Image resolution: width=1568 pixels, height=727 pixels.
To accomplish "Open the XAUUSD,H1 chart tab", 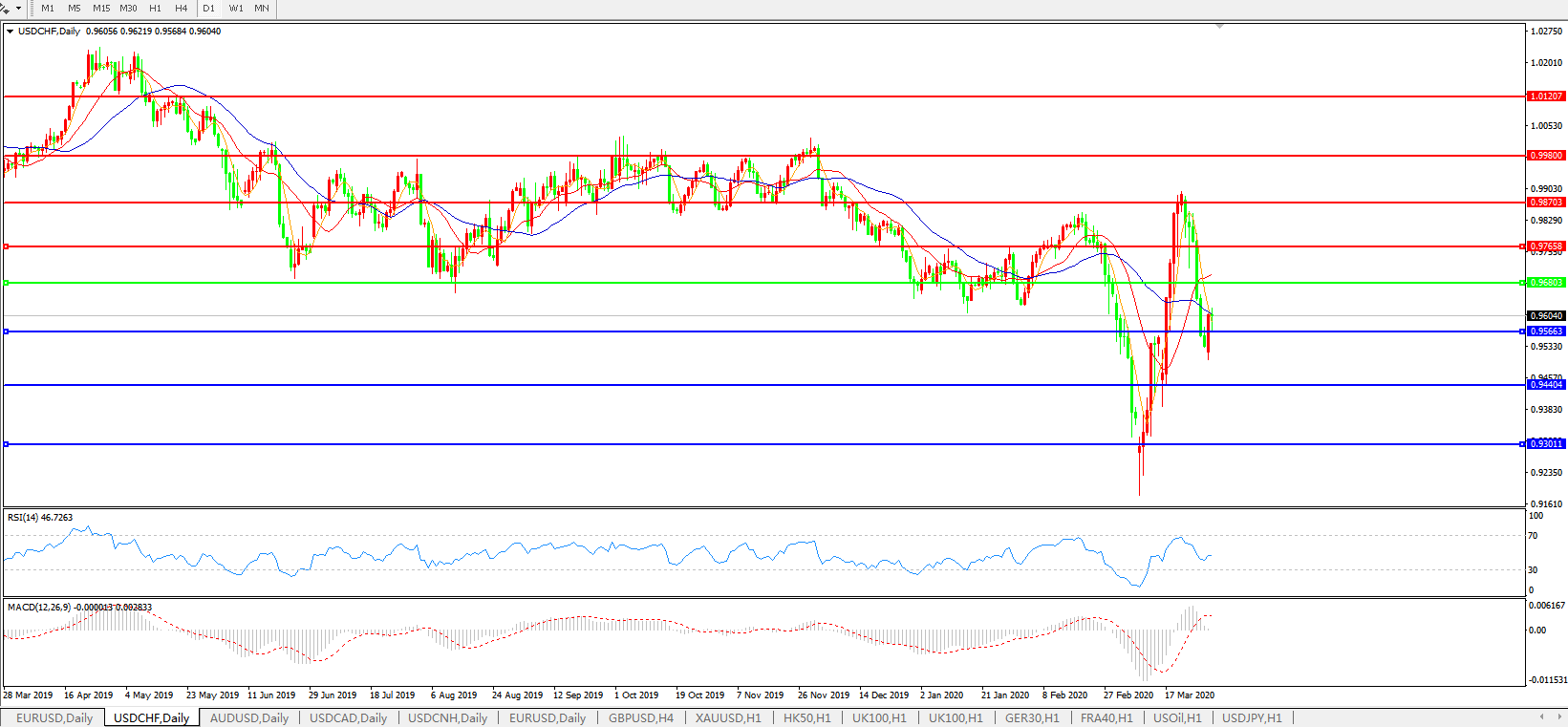I will click(728, 717).
